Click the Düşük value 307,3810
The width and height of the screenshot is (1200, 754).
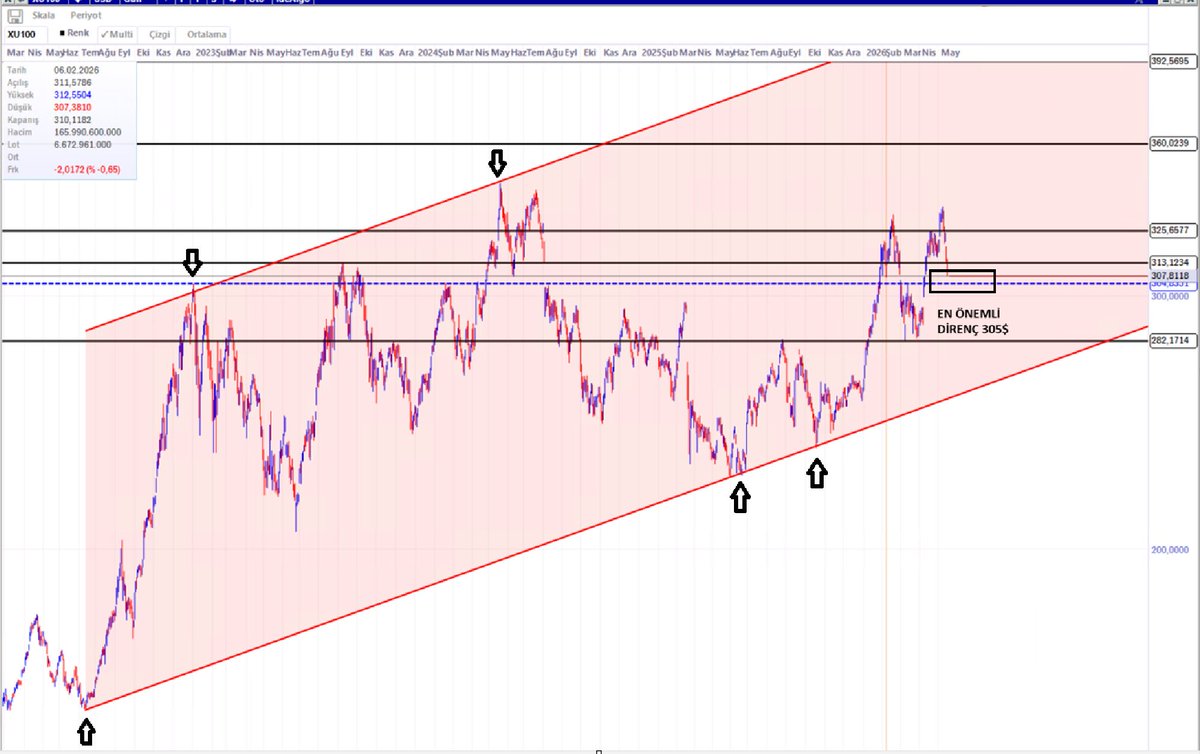point(73,106)
